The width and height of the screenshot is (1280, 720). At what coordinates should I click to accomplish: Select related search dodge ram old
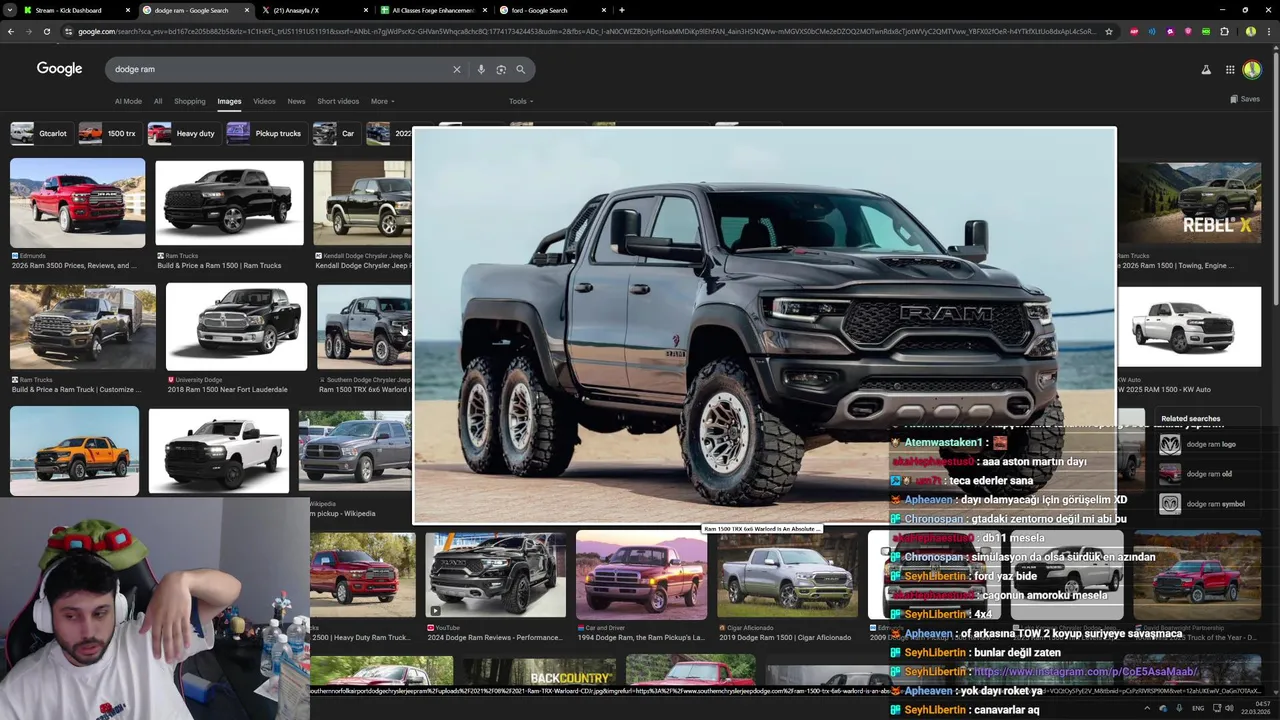[x=1209, y=474]
